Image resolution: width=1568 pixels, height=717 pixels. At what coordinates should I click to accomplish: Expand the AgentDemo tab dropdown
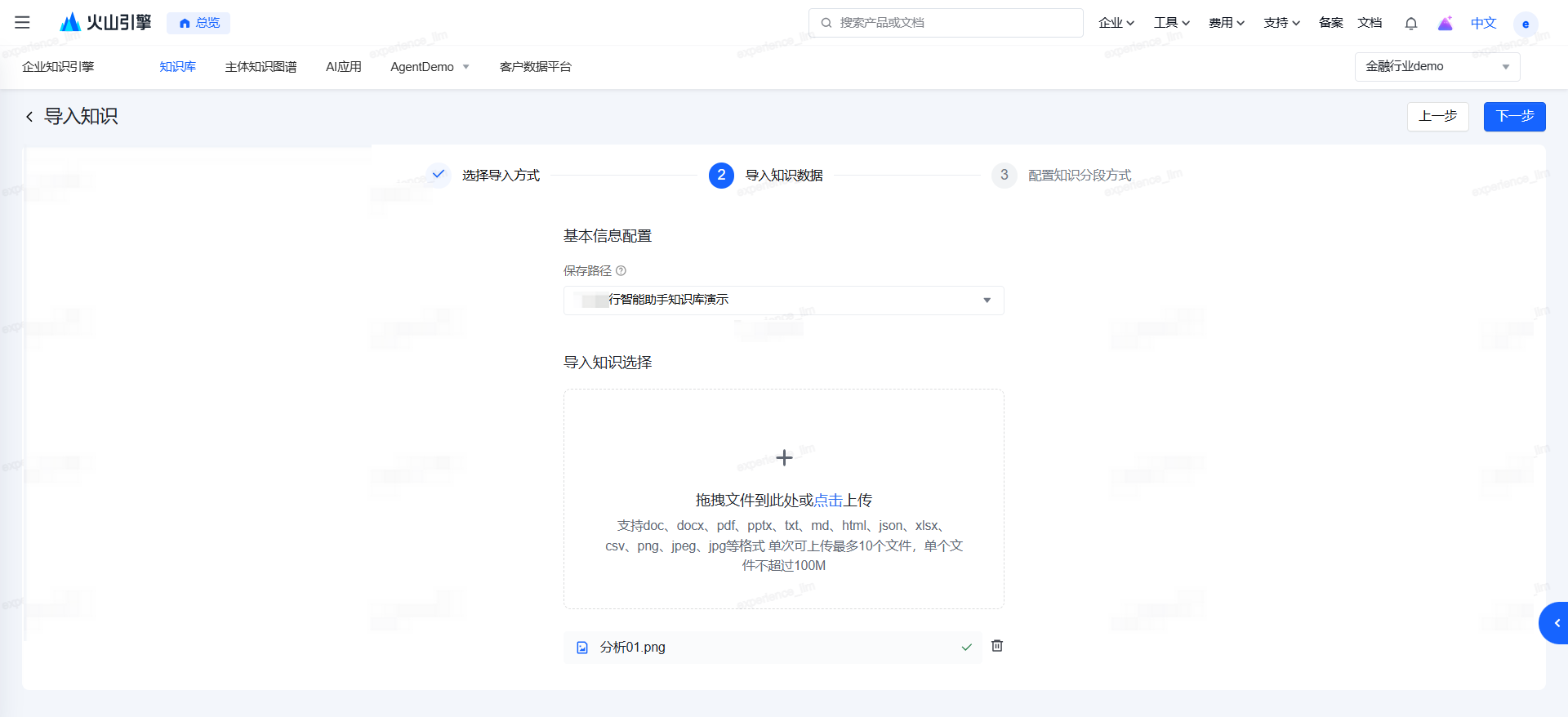click(430, 67)
